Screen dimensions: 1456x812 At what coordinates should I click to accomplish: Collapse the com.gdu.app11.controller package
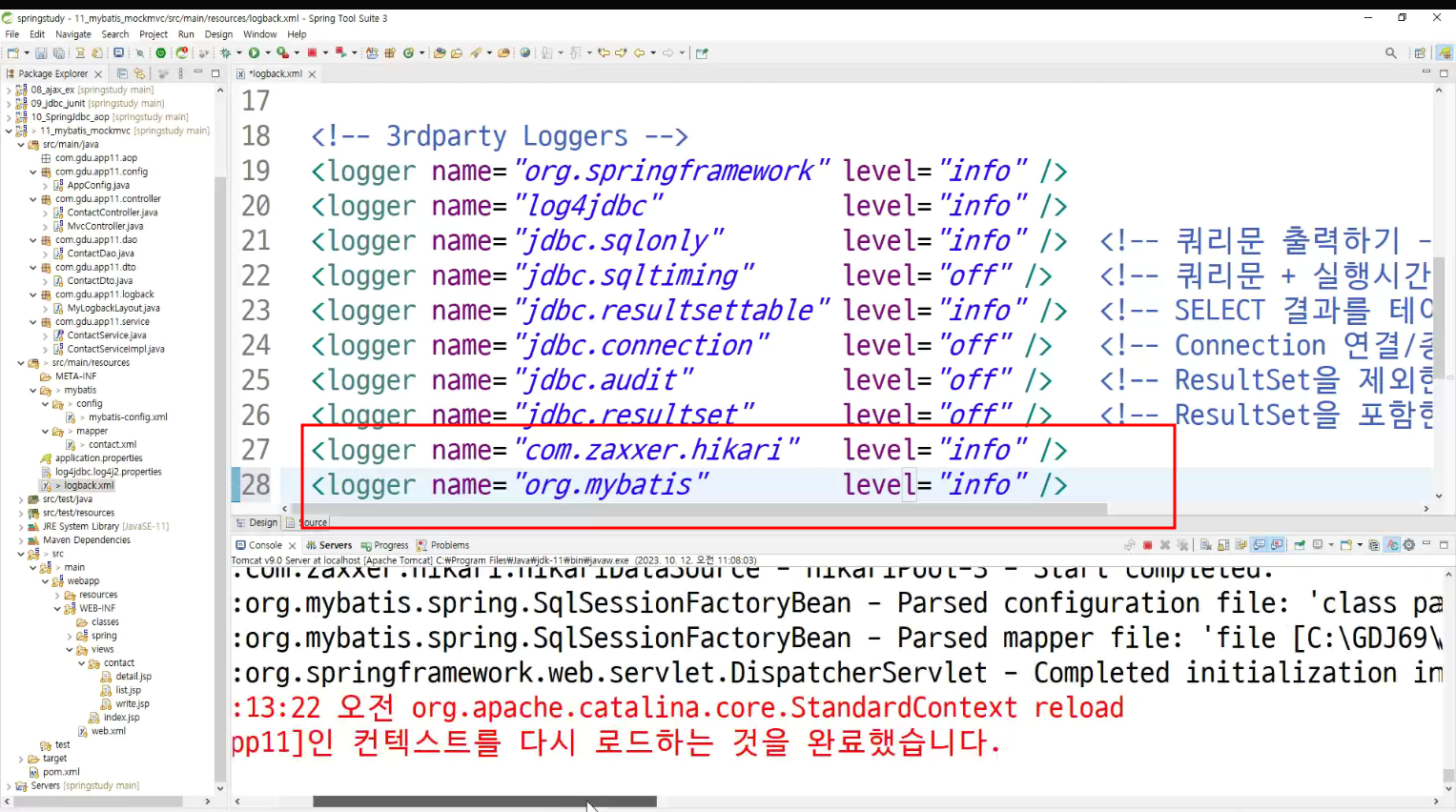pyautogui.click(x=33, y=199)
